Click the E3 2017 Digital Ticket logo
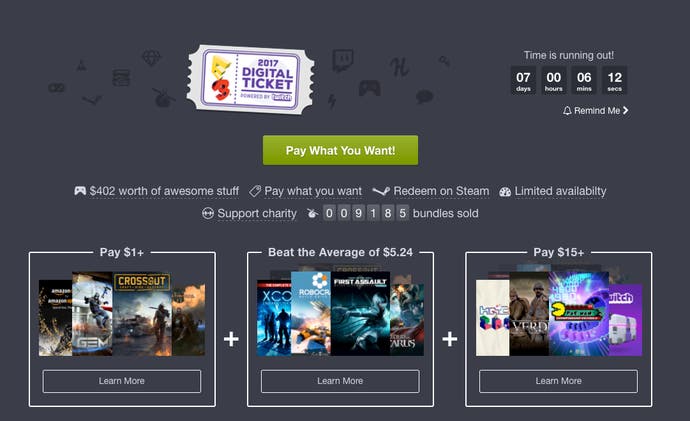690x421 pixels. click(x=250, y=79)
